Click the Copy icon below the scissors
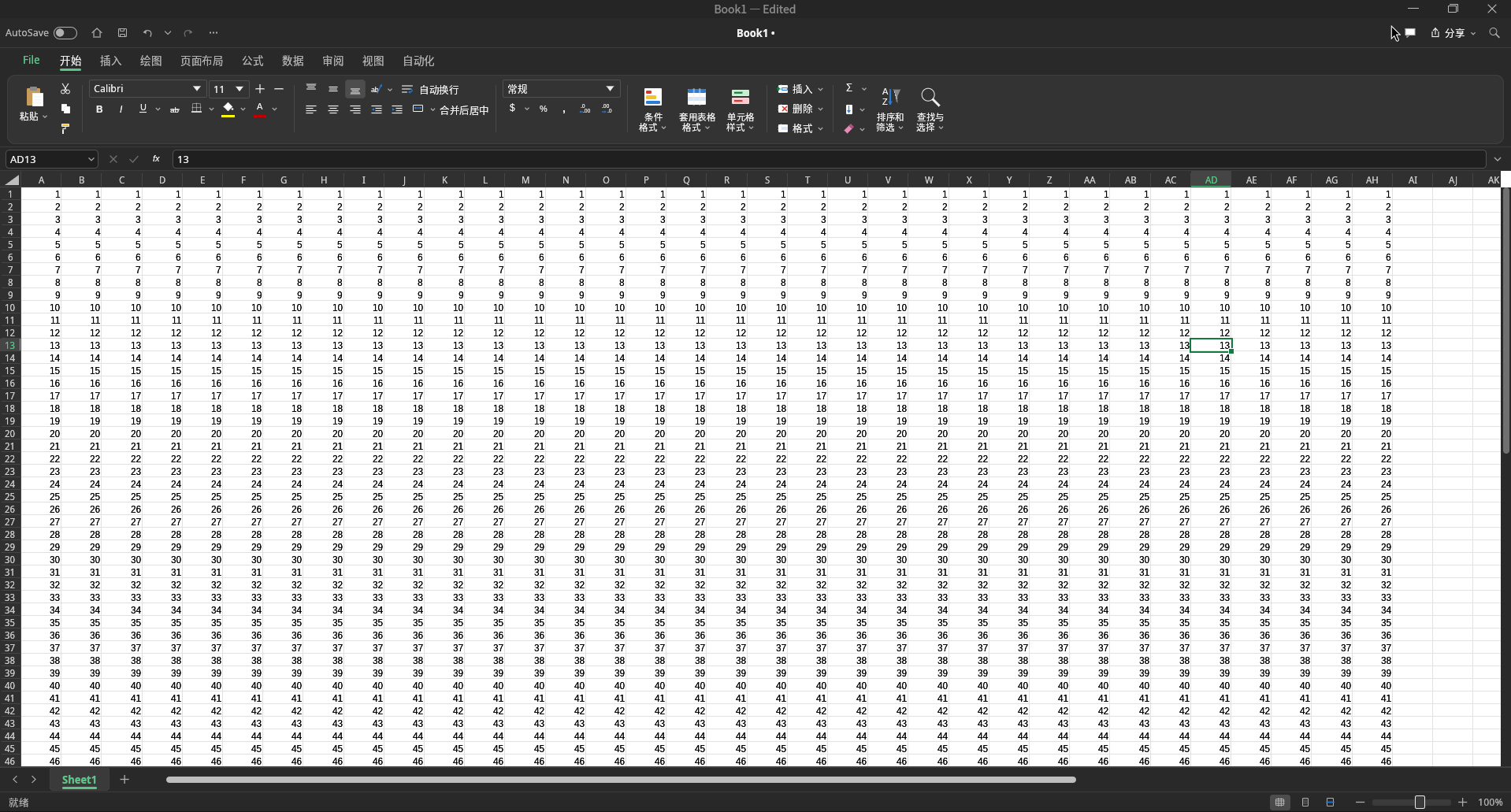The width and height of the screenshot is (1511, 812). point(65,109)
